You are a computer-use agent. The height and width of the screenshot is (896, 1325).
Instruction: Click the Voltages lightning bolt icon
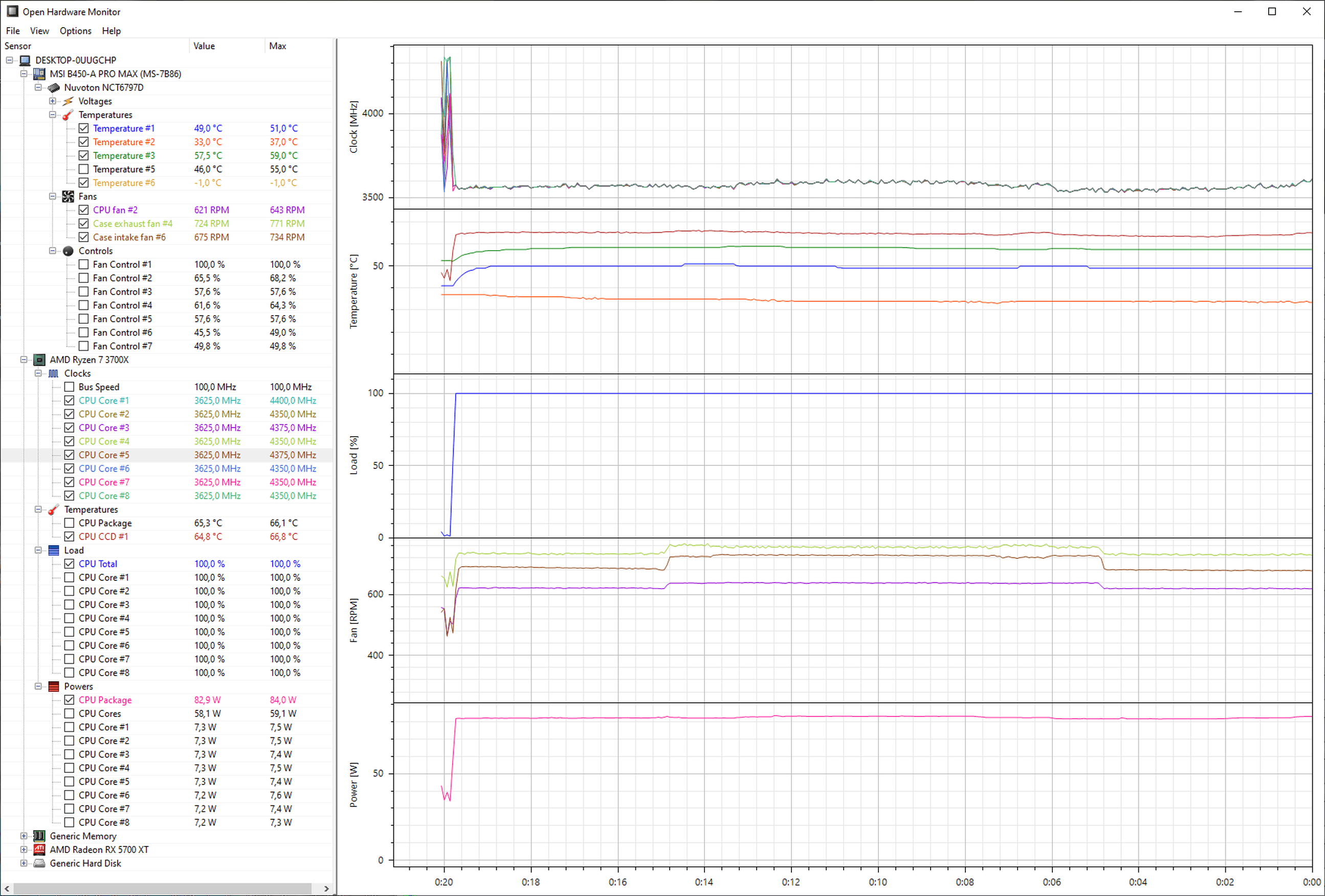coord(68,101)
